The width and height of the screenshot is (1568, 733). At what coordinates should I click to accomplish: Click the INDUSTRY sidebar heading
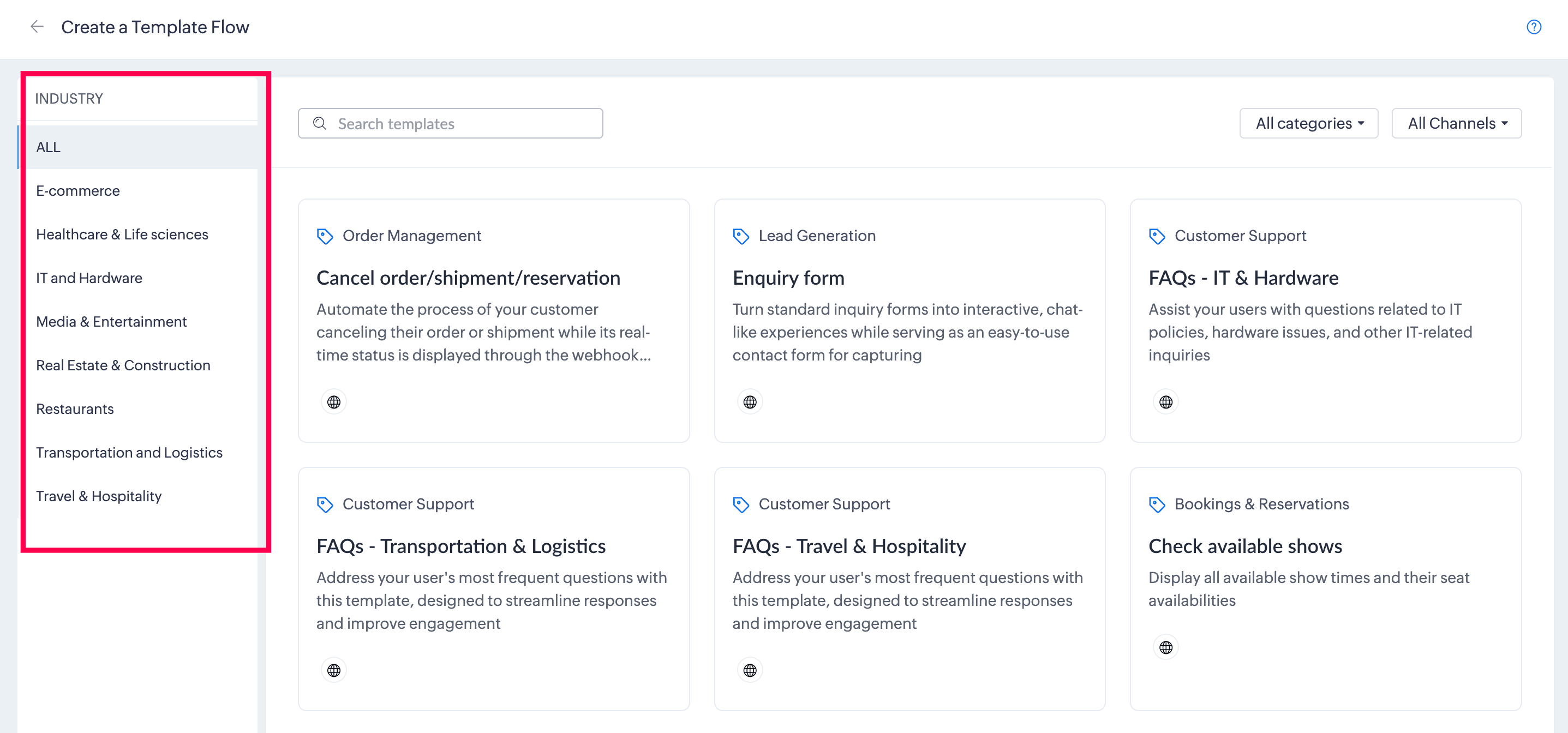69,99
